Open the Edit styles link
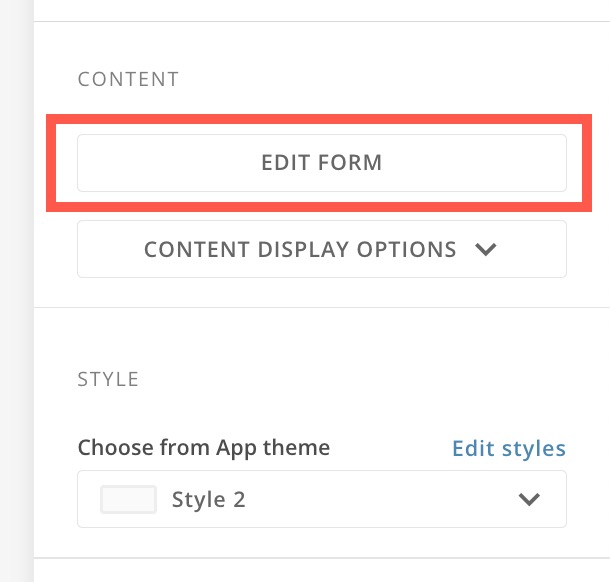 509,448
